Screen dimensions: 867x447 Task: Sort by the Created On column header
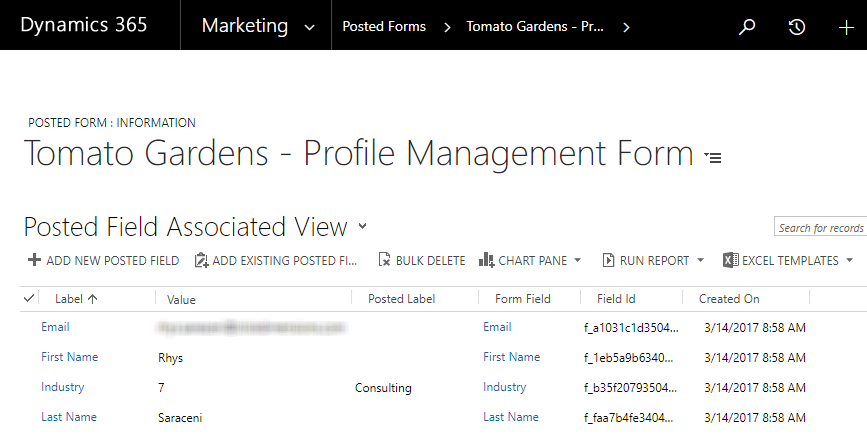pyautogui.click(x=729, y=299)
